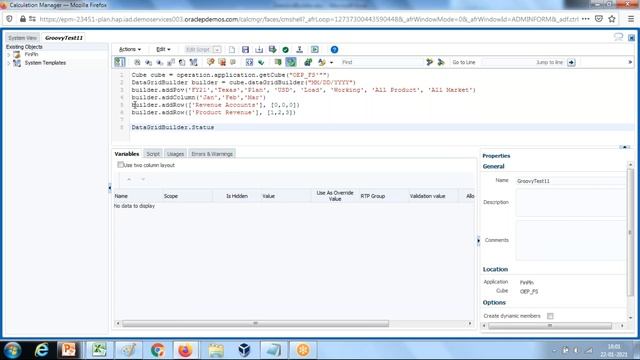Click the Description text box
This screenshot has height=360, width=640.
coord(571,202)
